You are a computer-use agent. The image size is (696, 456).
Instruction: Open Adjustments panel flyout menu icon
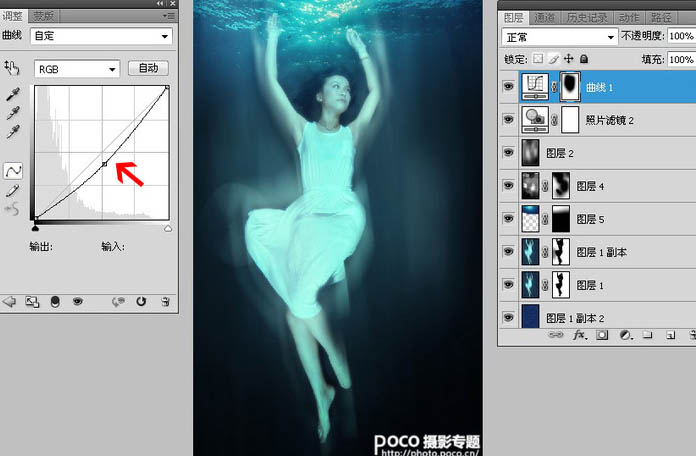[169, 16]
